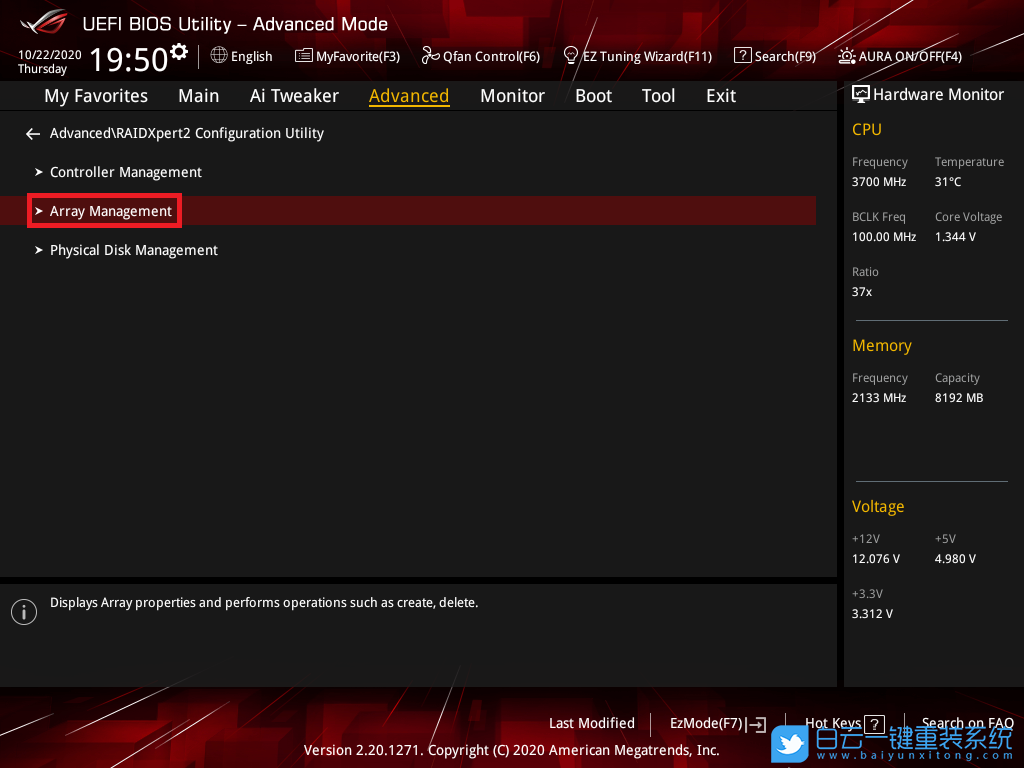Screen dimensions: 1024x768
Task: Expand Physical Disk Management
Action: [x=133, y=250]
